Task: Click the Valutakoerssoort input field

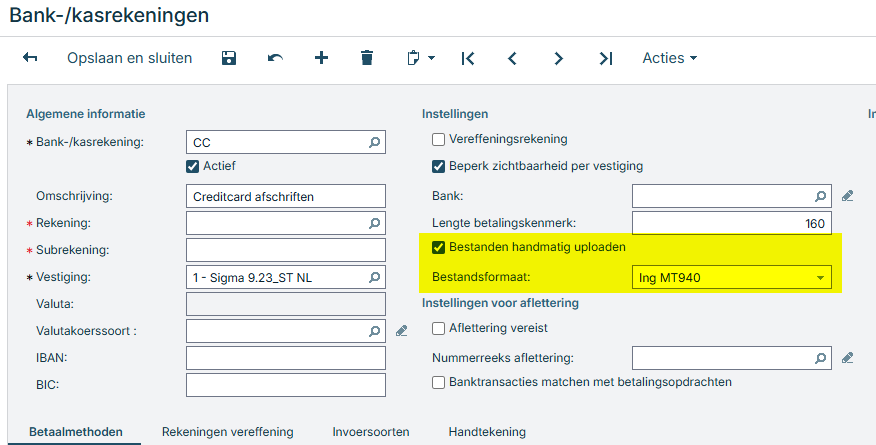Action: [285, 331]
